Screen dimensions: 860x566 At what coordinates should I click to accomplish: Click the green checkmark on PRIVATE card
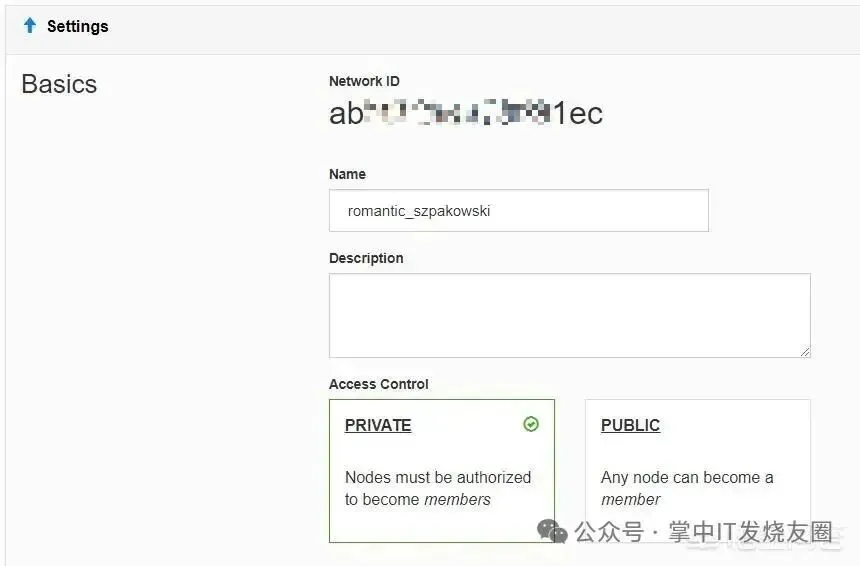coord(531,424)
